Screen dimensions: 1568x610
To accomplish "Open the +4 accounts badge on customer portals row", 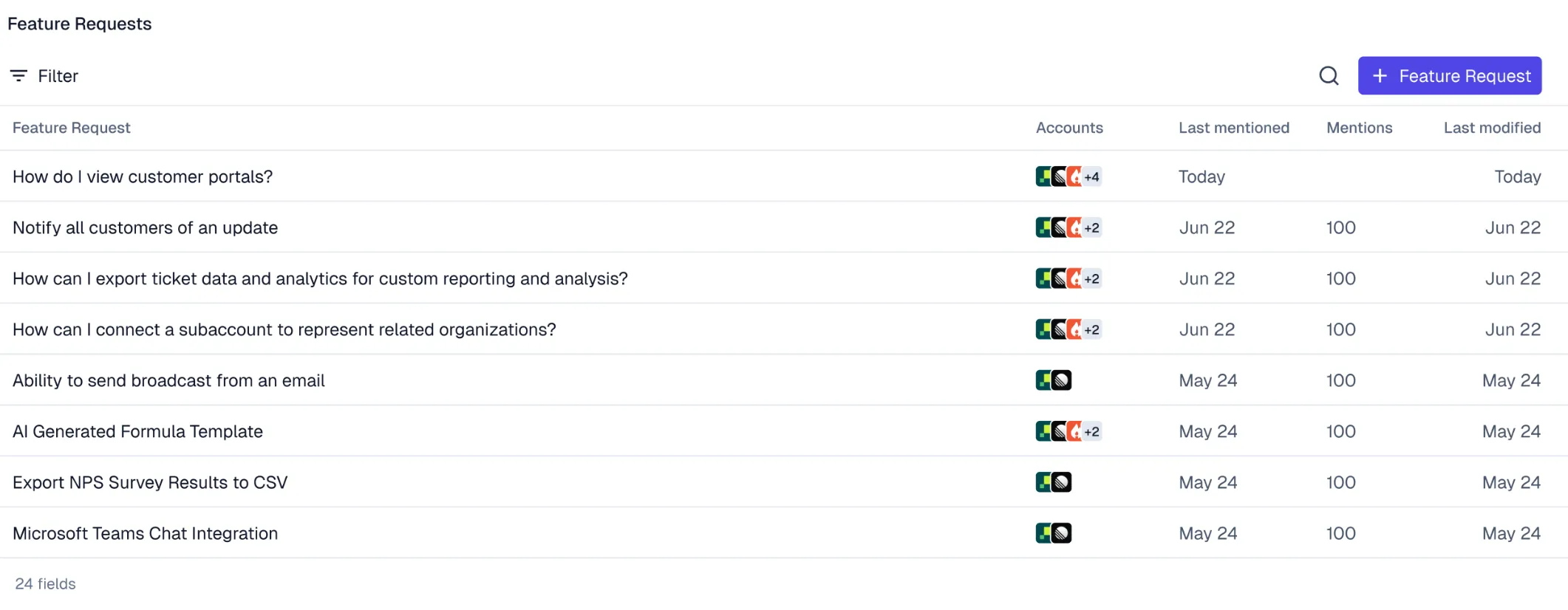I will 1091,177.
